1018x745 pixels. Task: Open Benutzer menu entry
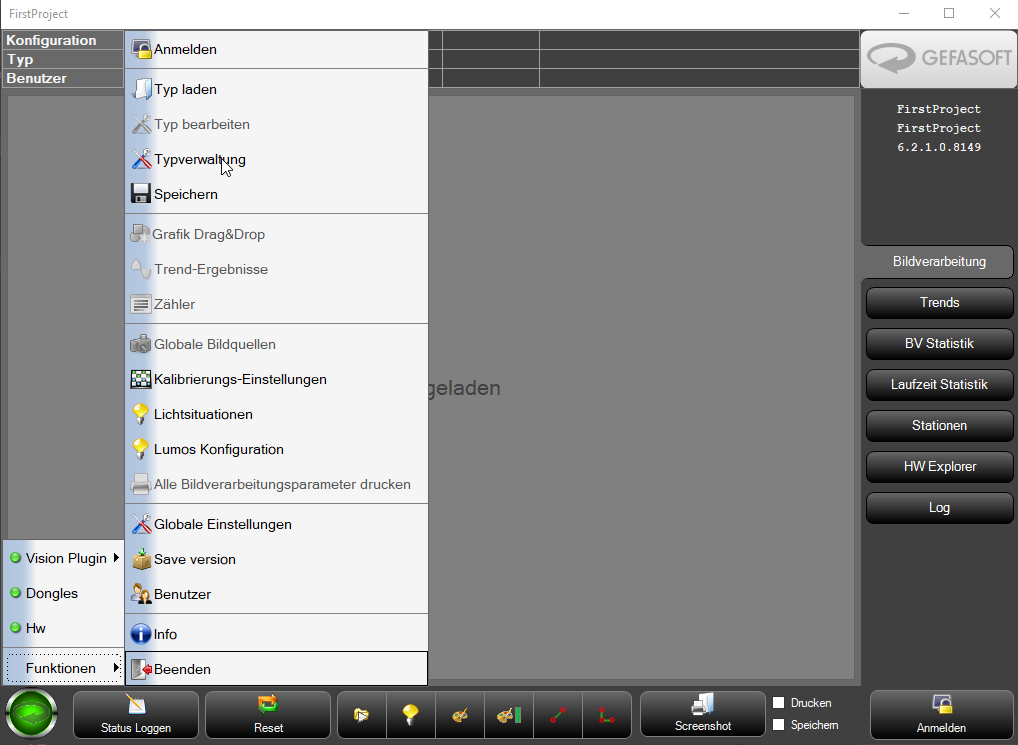coord(277,594)
